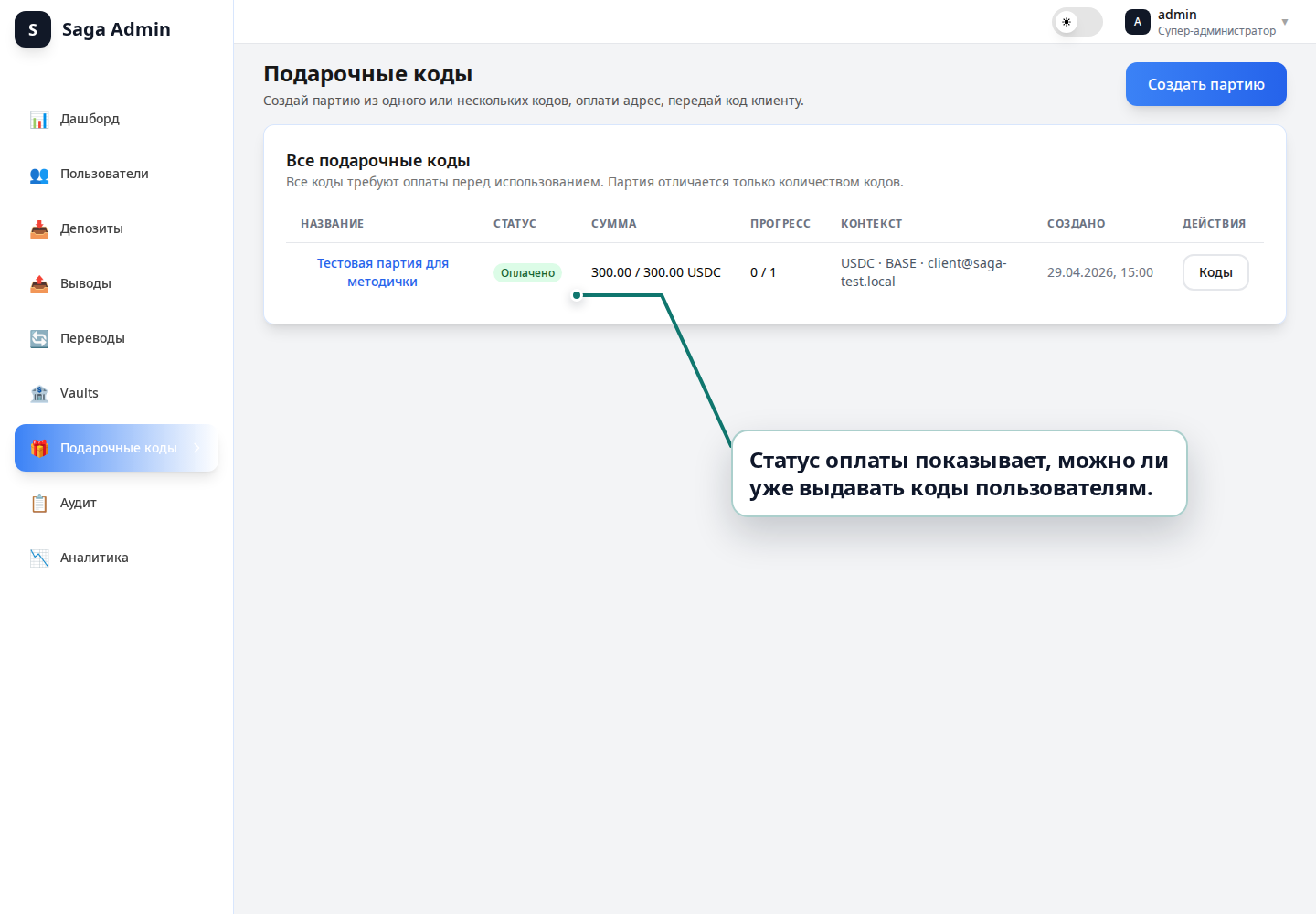Viewport: 1316px width, 914px height.
Task: Click the Transfers arrows icon
Action: pyautogui.click(x=39, y=339)
